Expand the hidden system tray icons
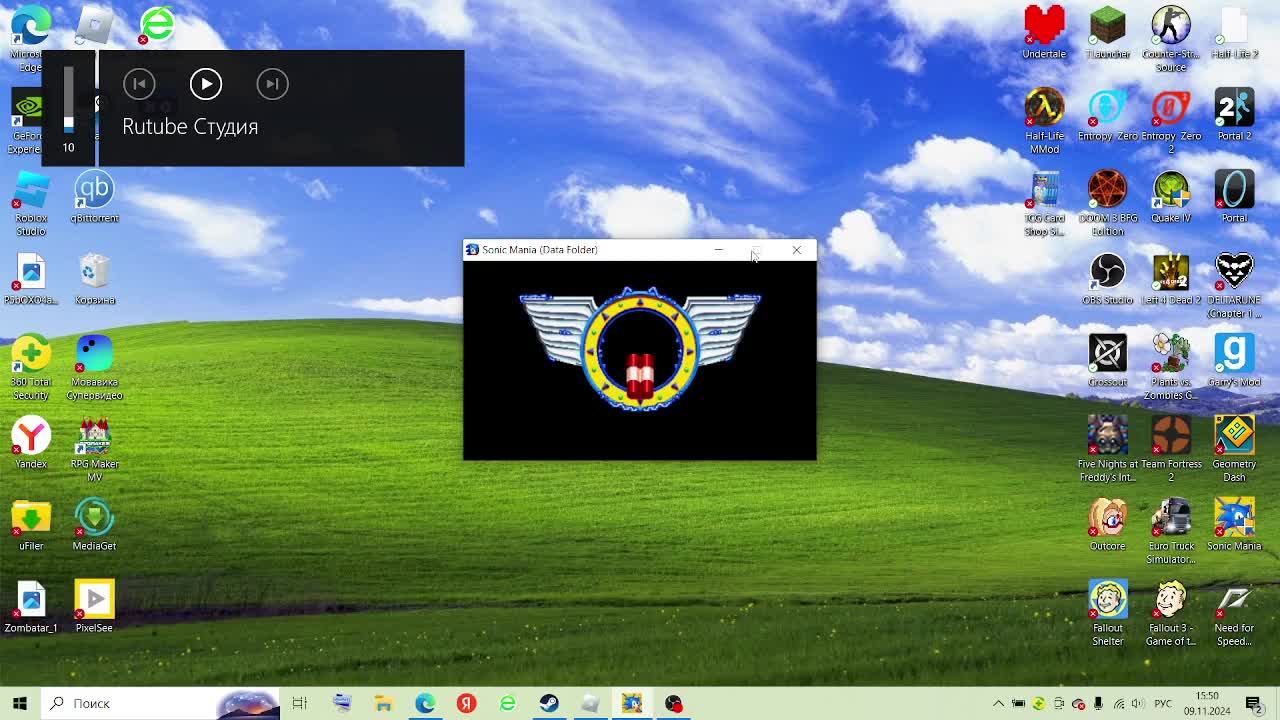This screenshot has width=1280, height=720. click(x=998, y=704)
